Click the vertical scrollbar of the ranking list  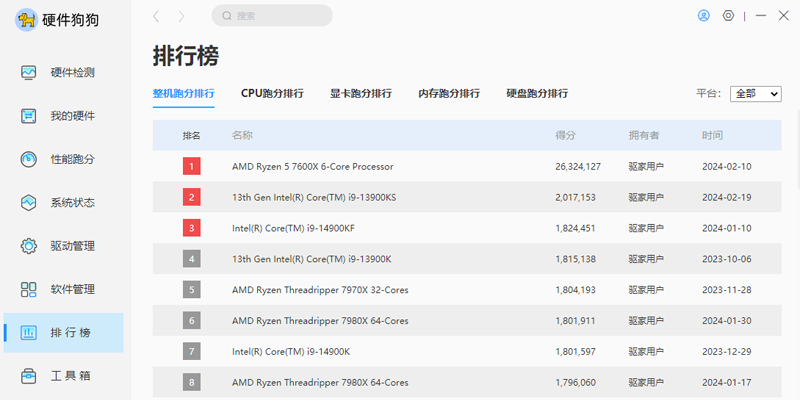(x=797, y=148)
